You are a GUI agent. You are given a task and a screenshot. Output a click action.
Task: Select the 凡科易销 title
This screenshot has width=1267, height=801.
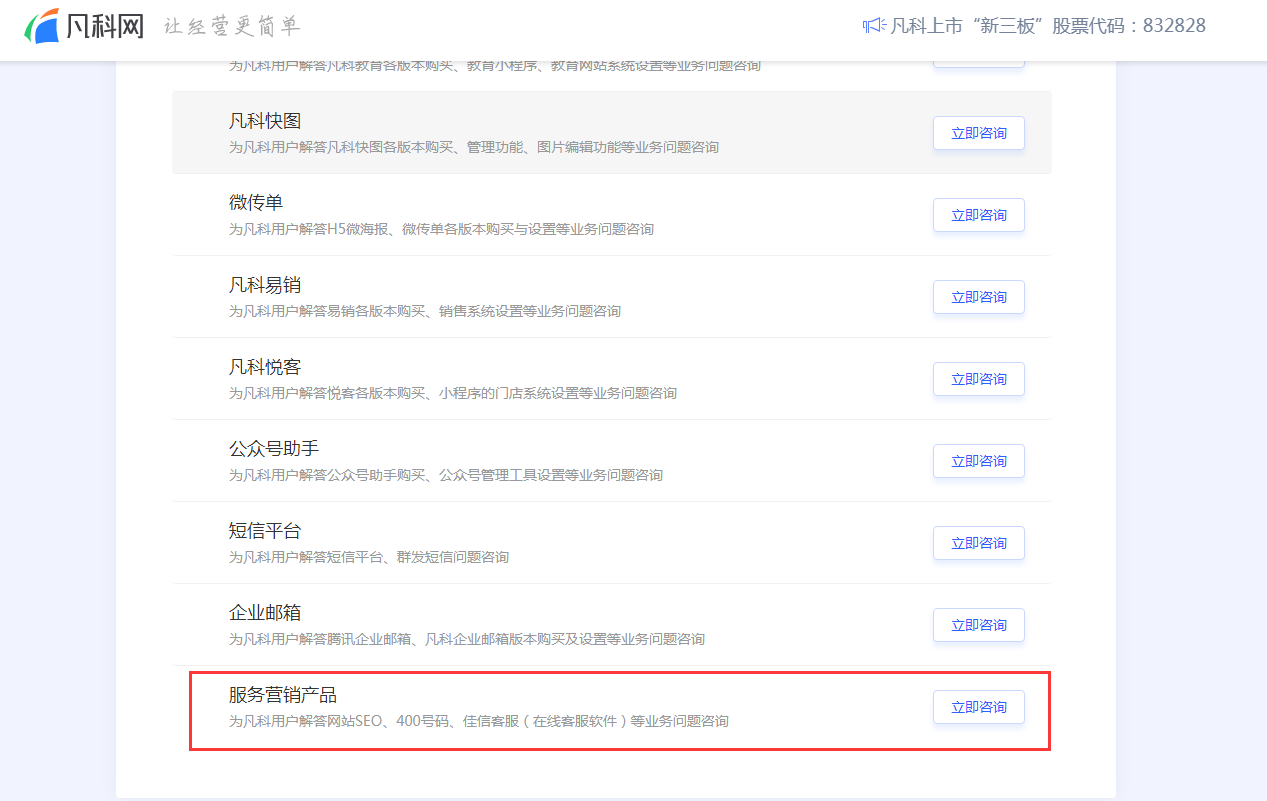265,285
